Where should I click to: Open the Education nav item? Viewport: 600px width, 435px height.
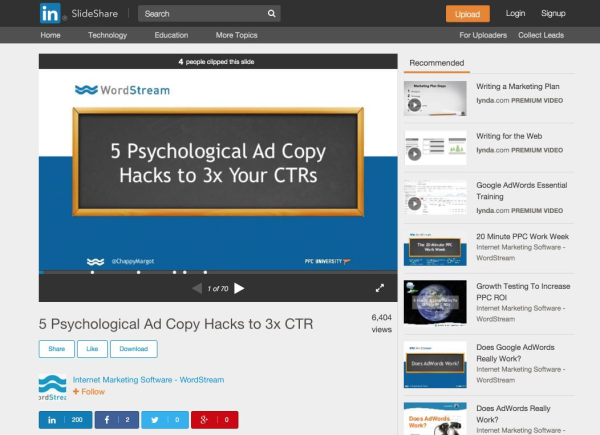(x=171, y=35)
